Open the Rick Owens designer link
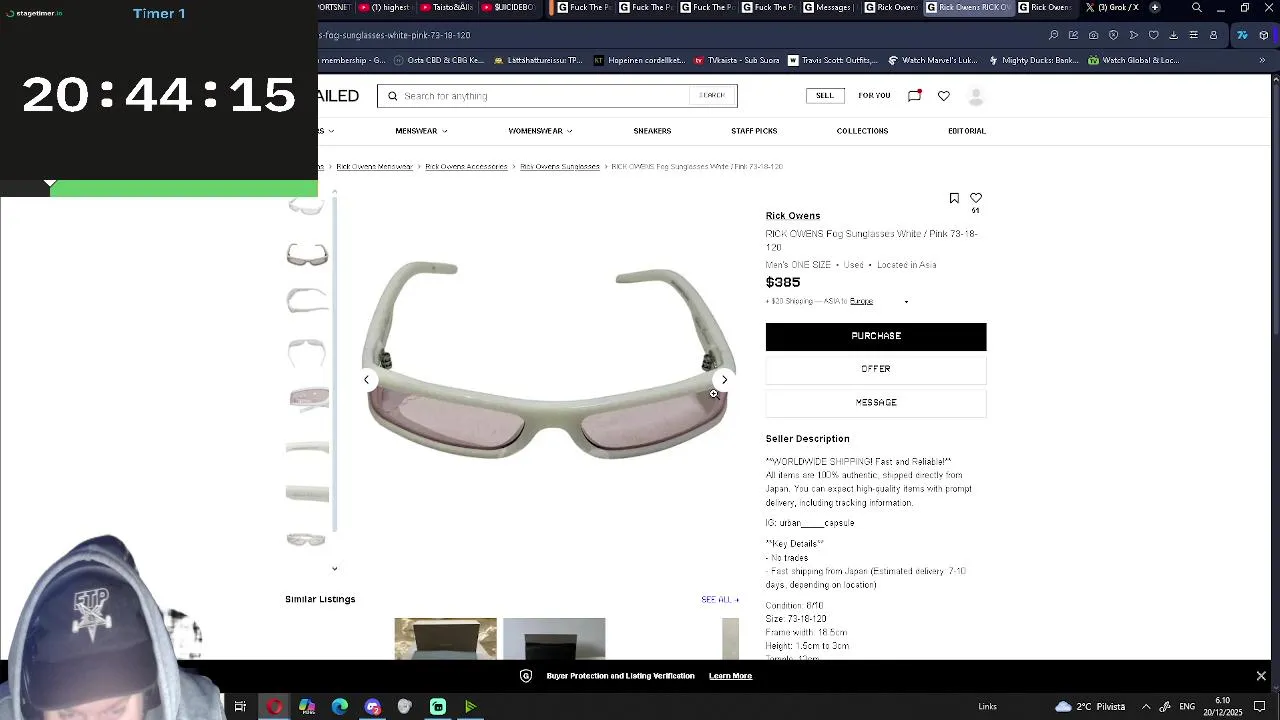1280x720 pixels. click(x=793, y=216)
